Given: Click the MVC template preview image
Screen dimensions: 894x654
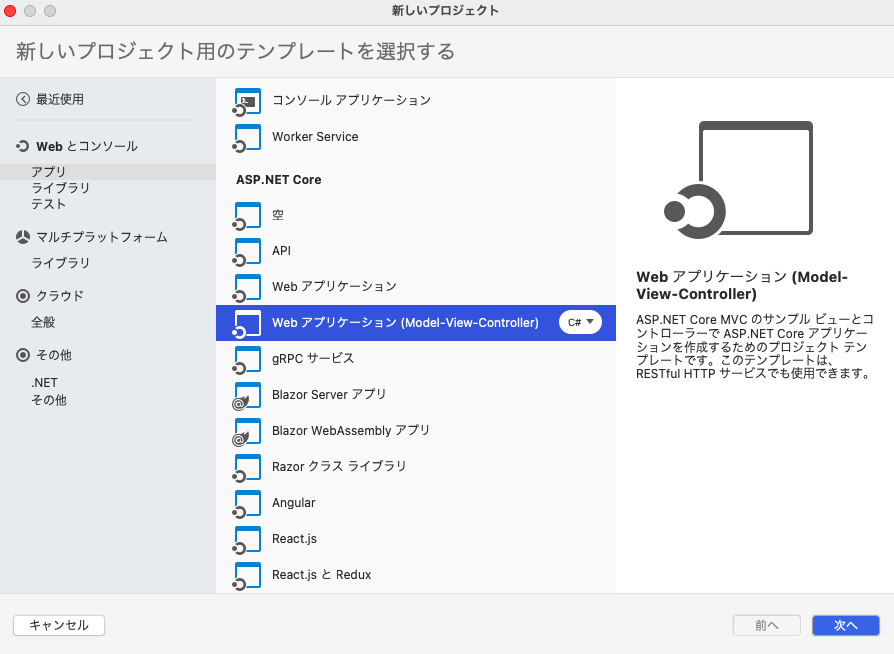Looking at the screenshot, I should [755, 178].
